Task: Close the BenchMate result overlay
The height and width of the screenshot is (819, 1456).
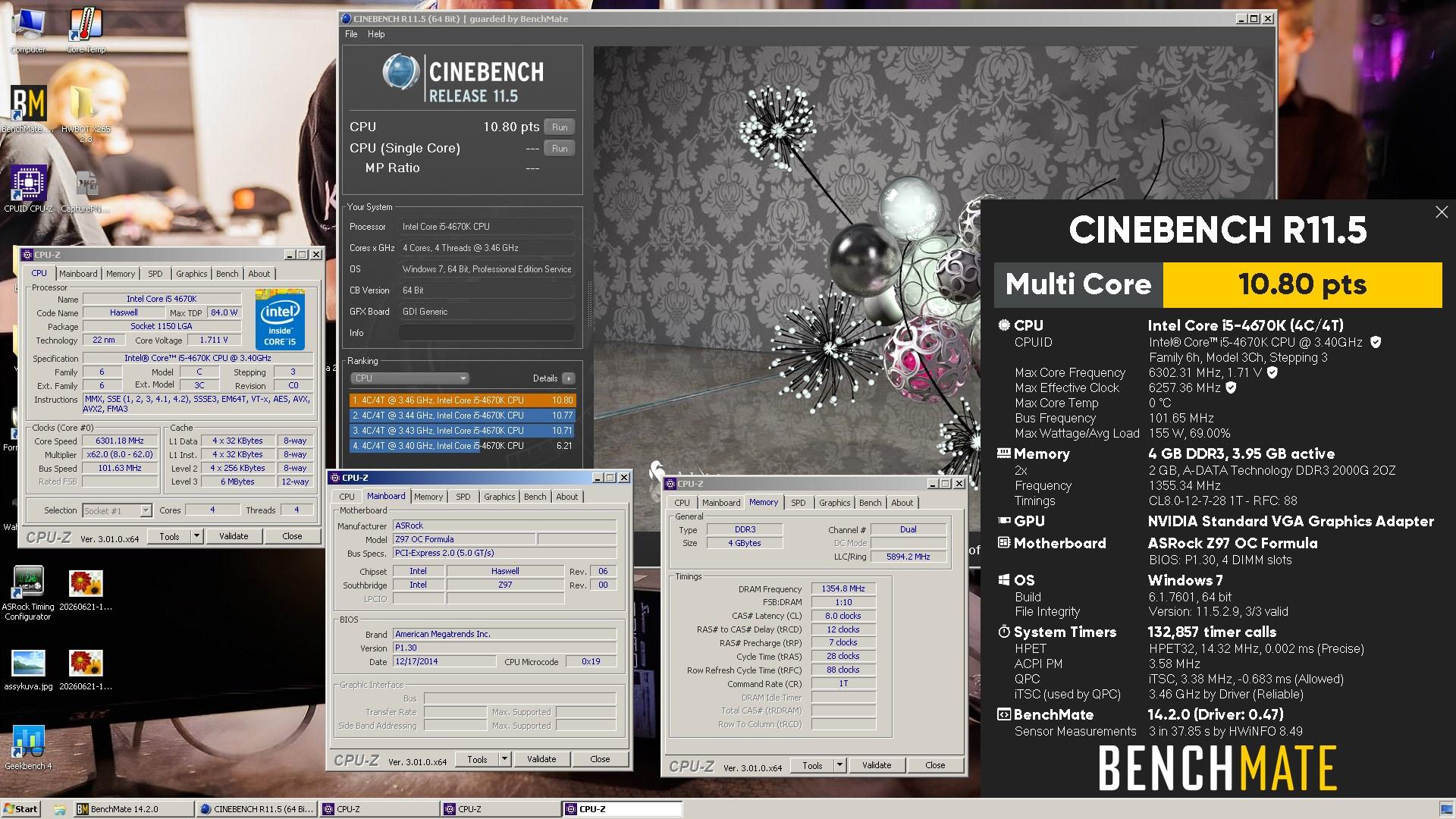Action: (1442, 212)
